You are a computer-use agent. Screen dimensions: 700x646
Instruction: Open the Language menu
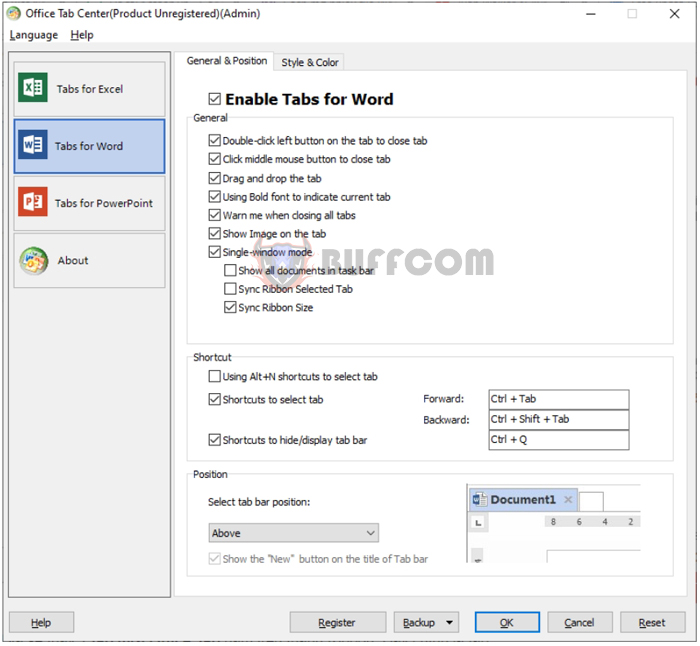pyautogui.click(x=34, y=35)
